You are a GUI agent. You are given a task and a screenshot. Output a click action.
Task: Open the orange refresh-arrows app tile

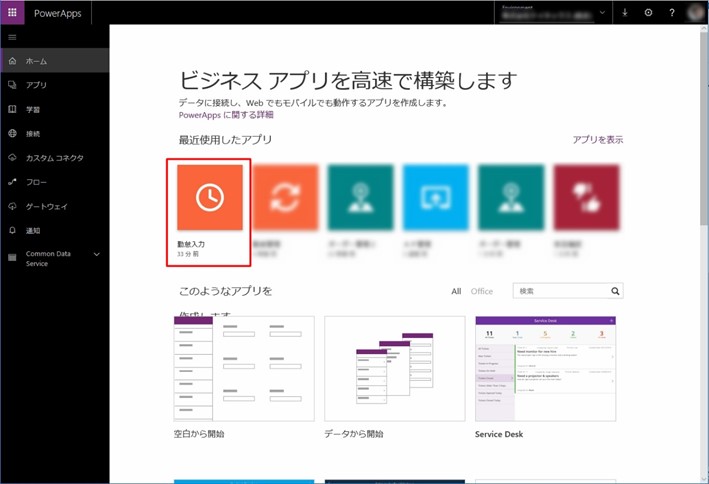[x=285, y=197]
